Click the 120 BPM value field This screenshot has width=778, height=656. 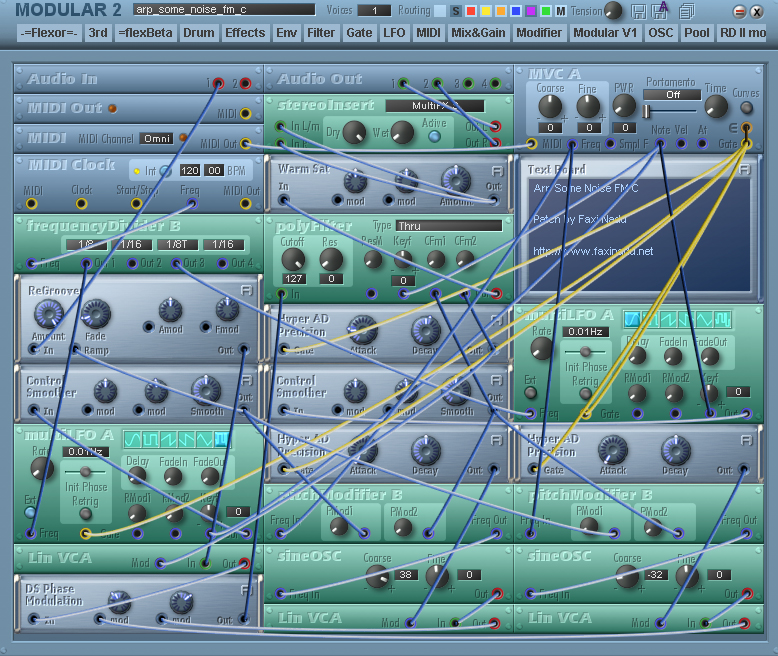point(190,171)
